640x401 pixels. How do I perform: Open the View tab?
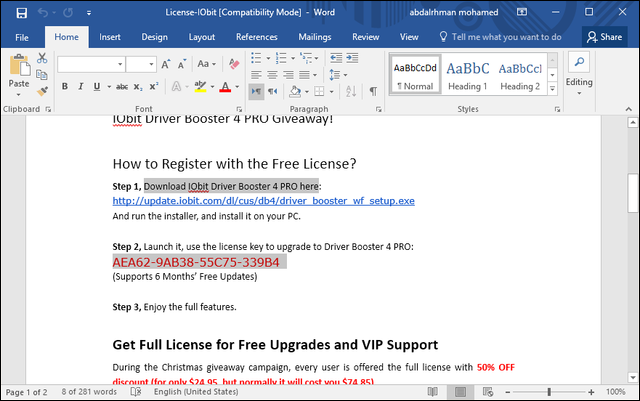pos(409,37)
